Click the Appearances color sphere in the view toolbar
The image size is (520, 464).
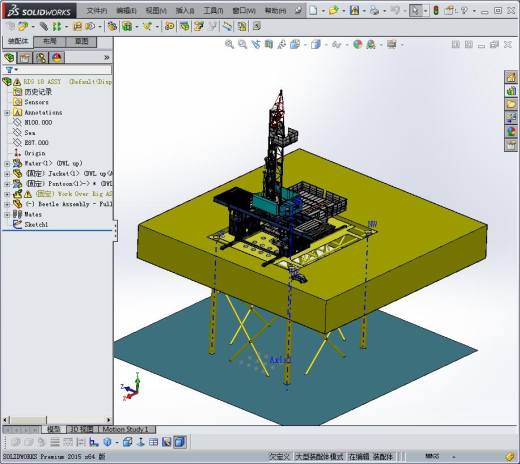pos(358,44)
